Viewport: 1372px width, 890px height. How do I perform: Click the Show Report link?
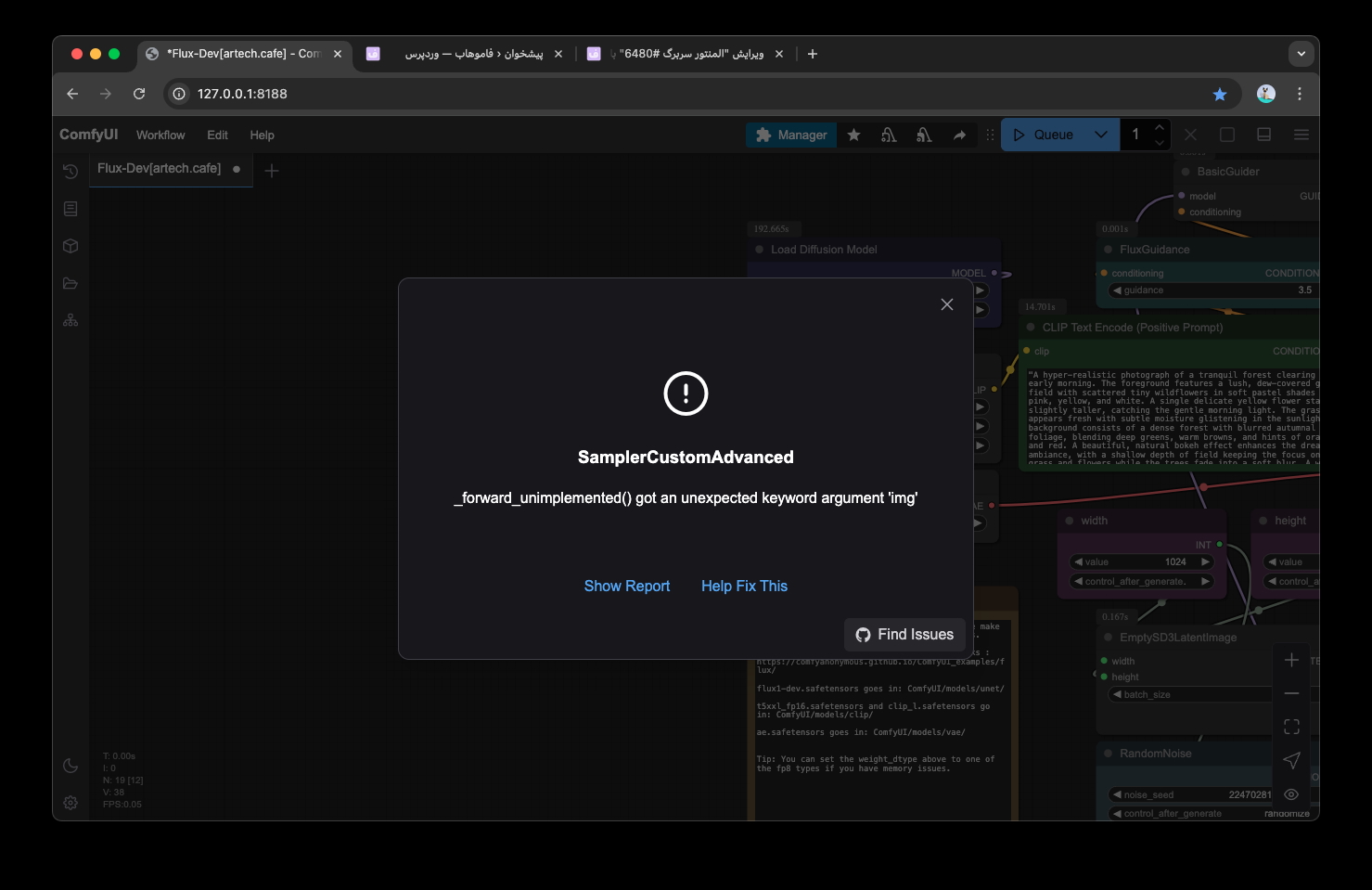click(626, 586)
